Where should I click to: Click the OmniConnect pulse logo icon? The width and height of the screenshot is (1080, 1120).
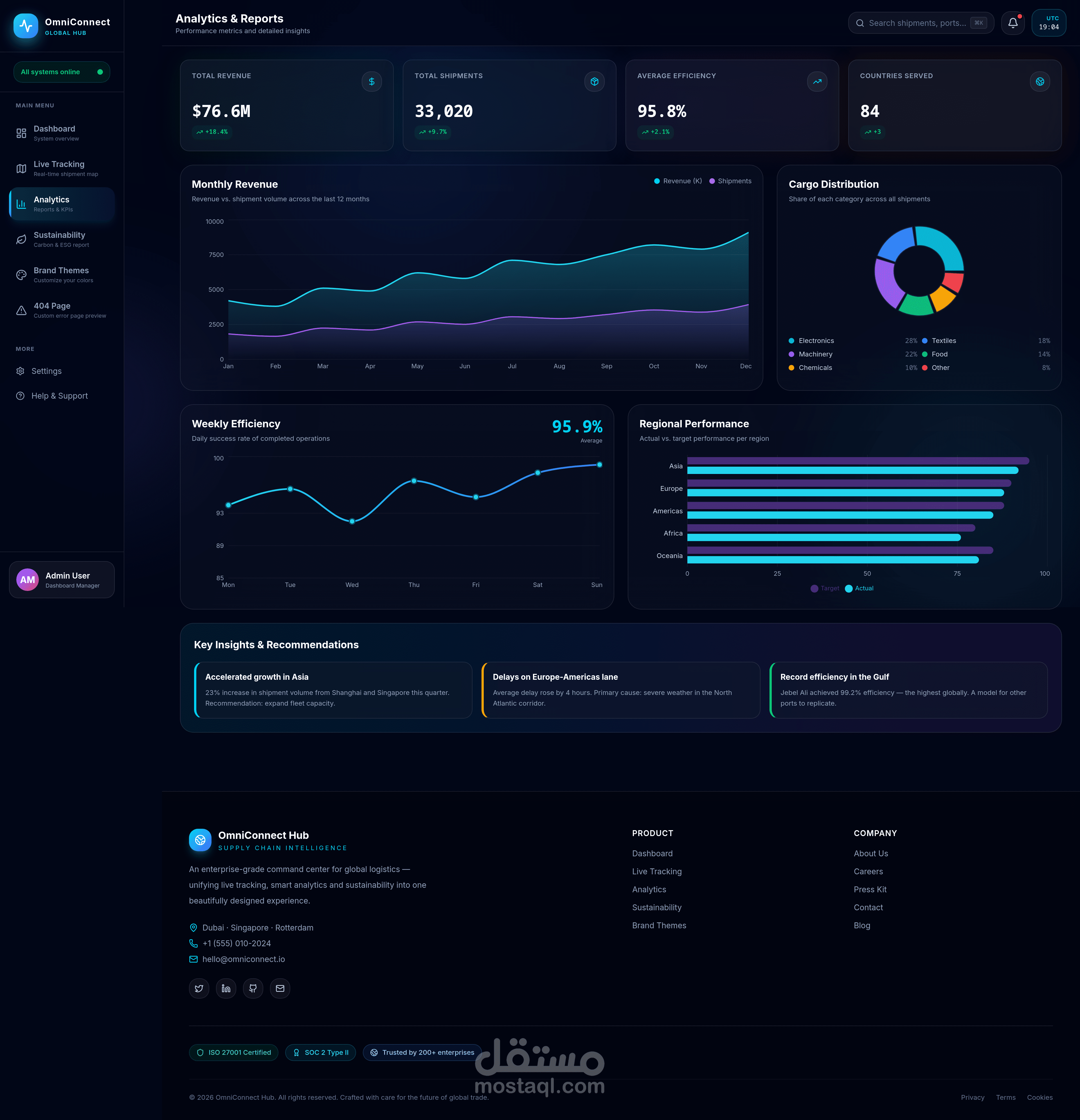click(26, 26)
